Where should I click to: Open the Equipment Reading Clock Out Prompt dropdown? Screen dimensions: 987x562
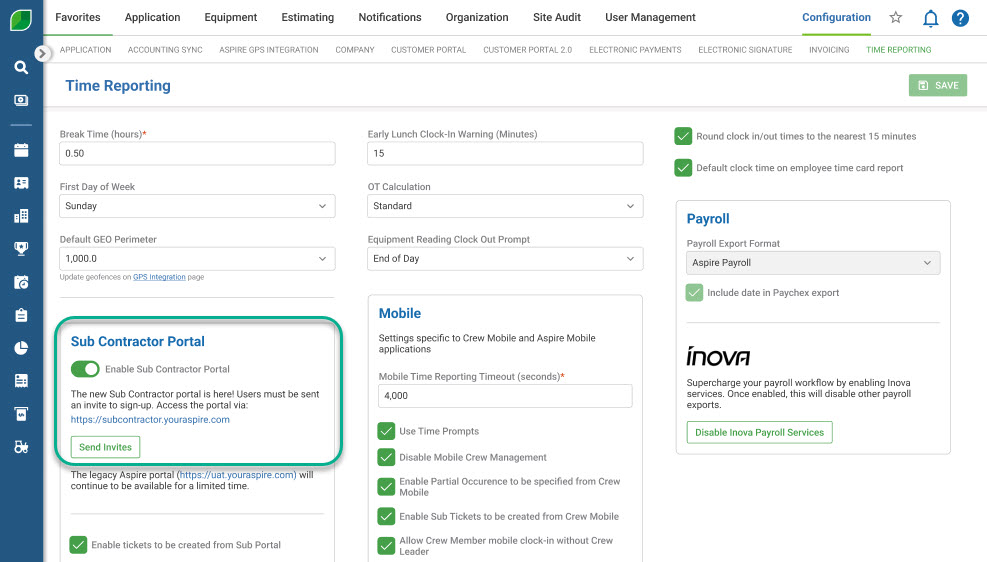coord(505,259)
